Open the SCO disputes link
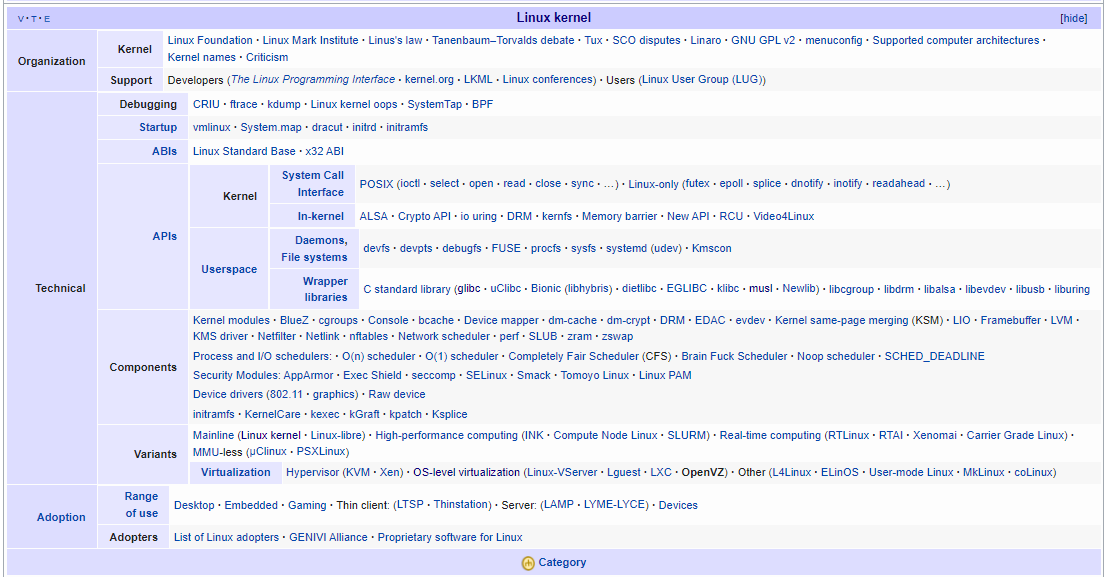The height and width of the screenshot is (577, 1107). 646,40
